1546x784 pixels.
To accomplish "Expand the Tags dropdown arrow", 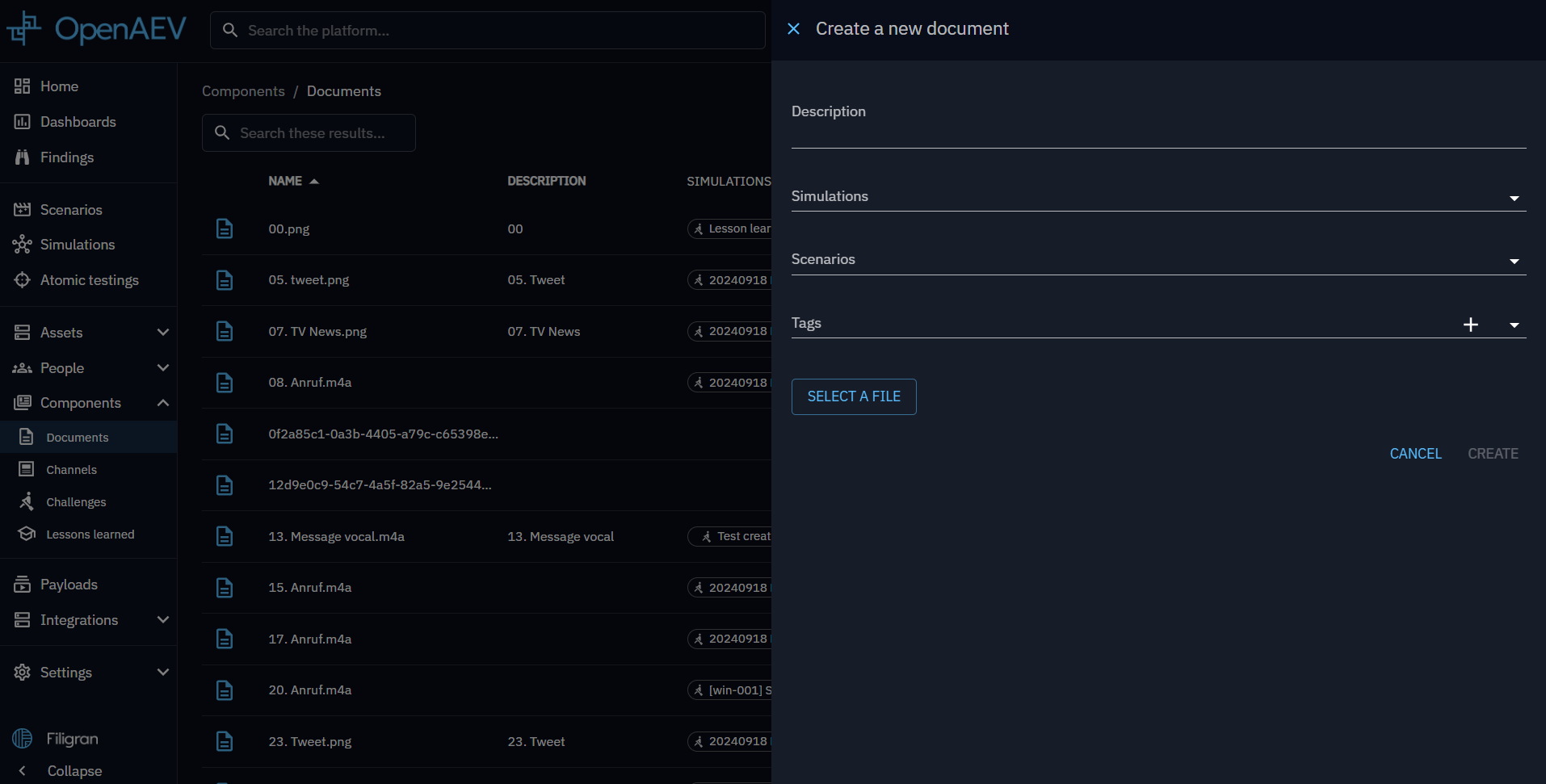I will 1514,325.
